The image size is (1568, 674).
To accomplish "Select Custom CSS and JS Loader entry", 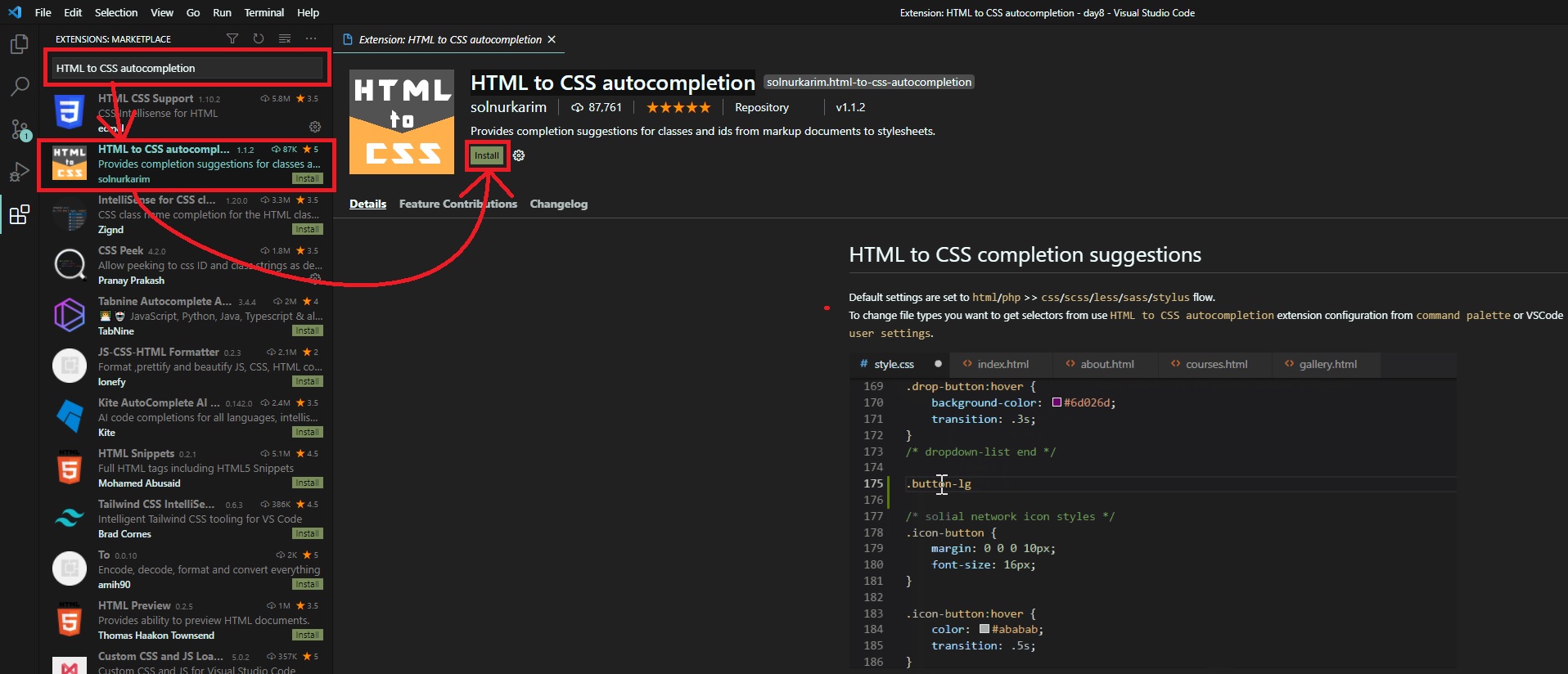I will 186,662.
